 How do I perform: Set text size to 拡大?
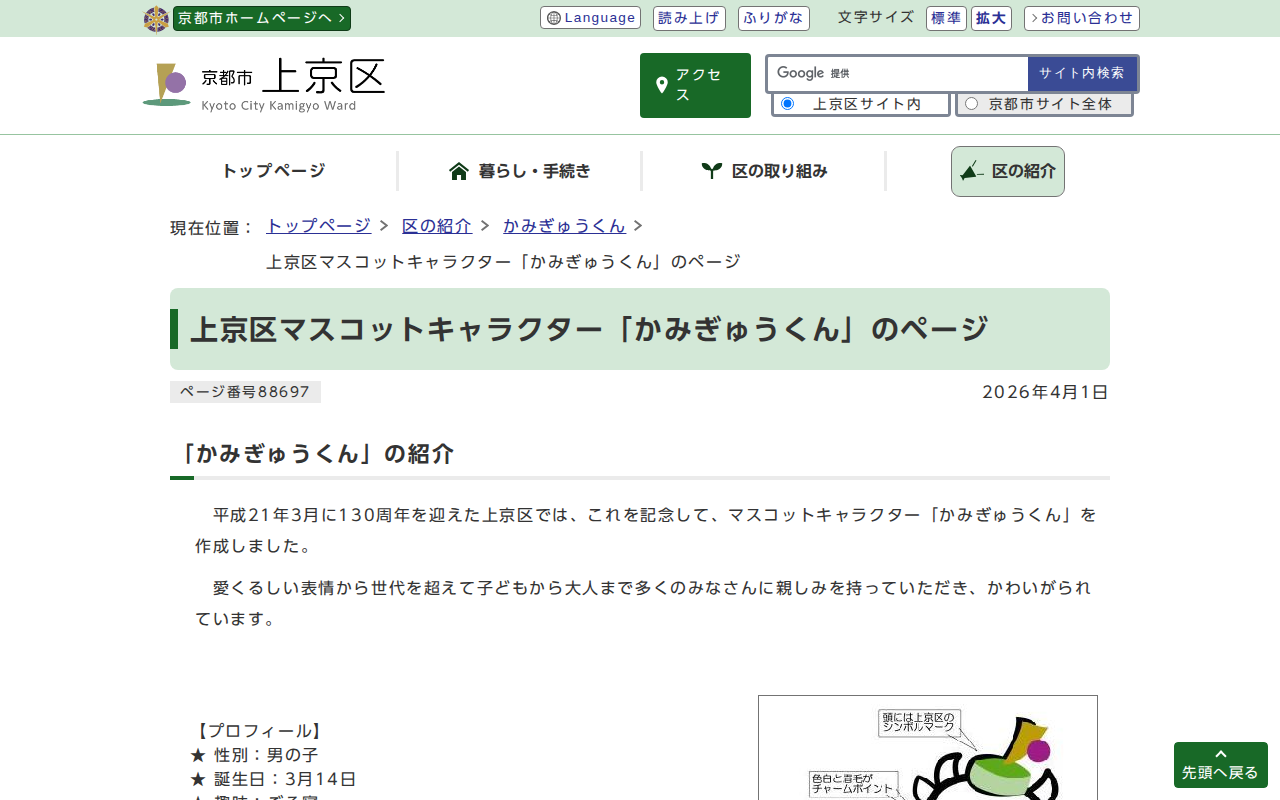click(x=992, y=18)
